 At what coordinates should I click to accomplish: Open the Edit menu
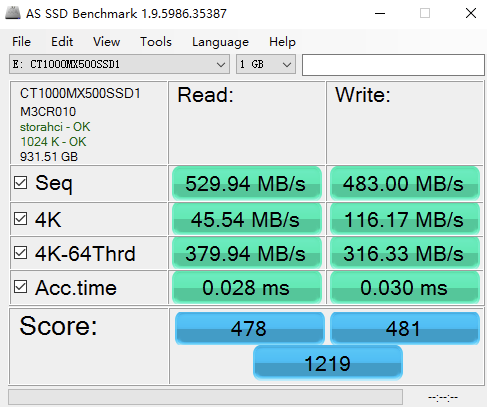point(62,42)
